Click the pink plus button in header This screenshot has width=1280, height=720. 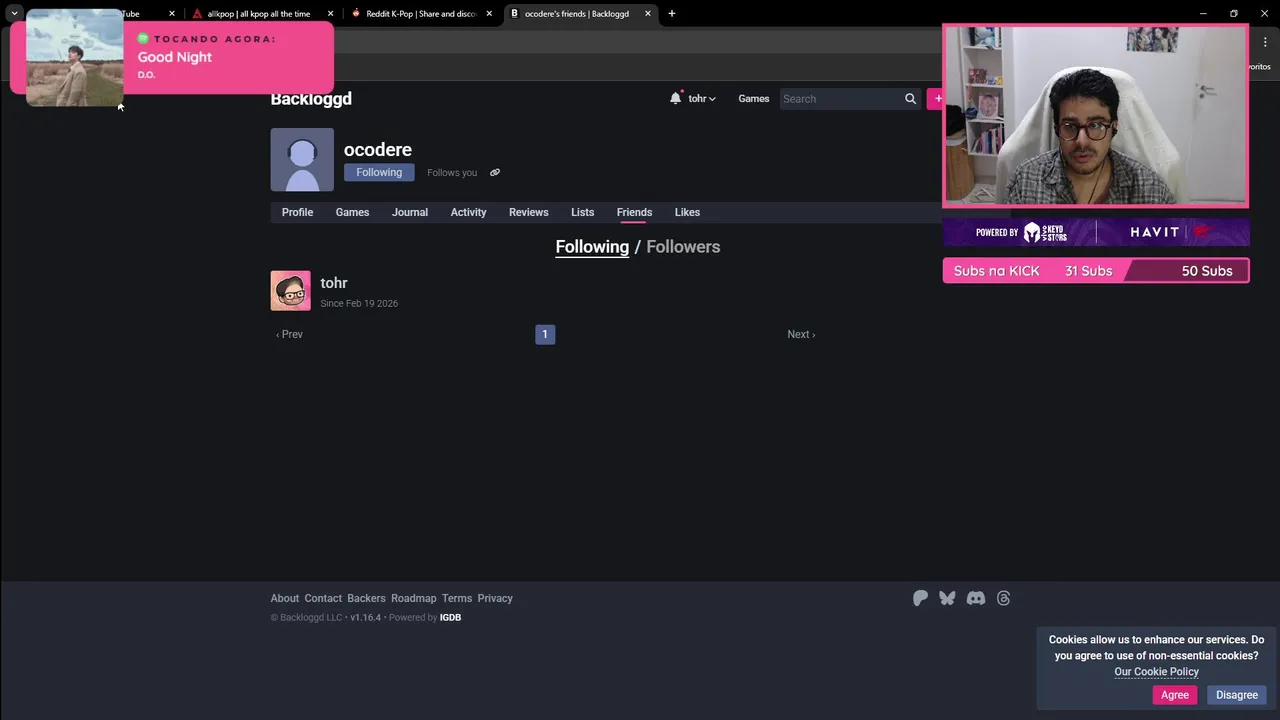(937, 99)
